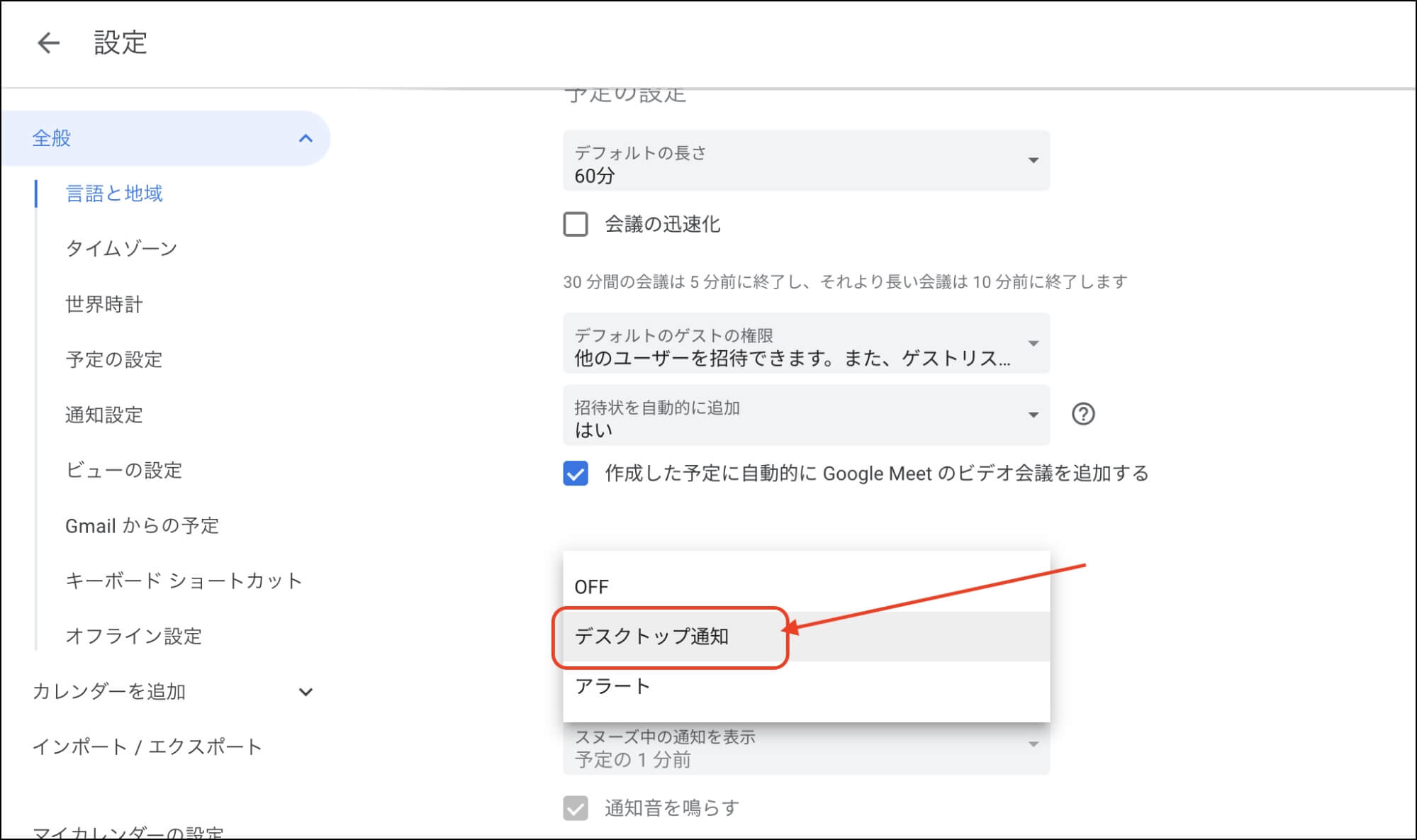Toggle the 会議の迅速化 checkbox
This screenshot has width=1417, height=840.
tap(574, 225)
